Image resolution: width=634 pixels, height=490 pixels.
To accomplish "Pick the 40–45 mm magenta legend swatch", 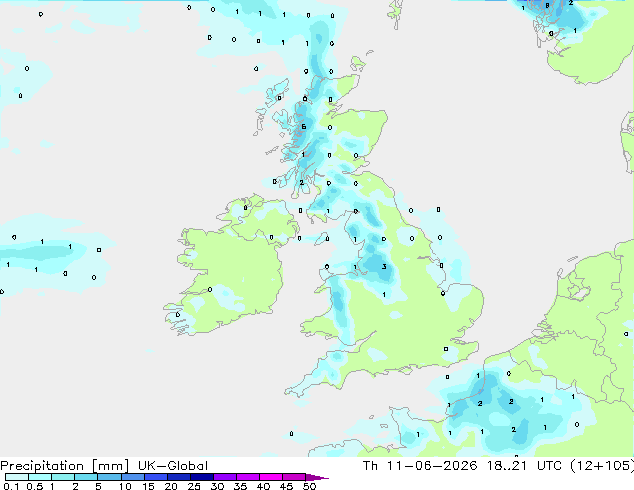I will (x=271, y=477).
